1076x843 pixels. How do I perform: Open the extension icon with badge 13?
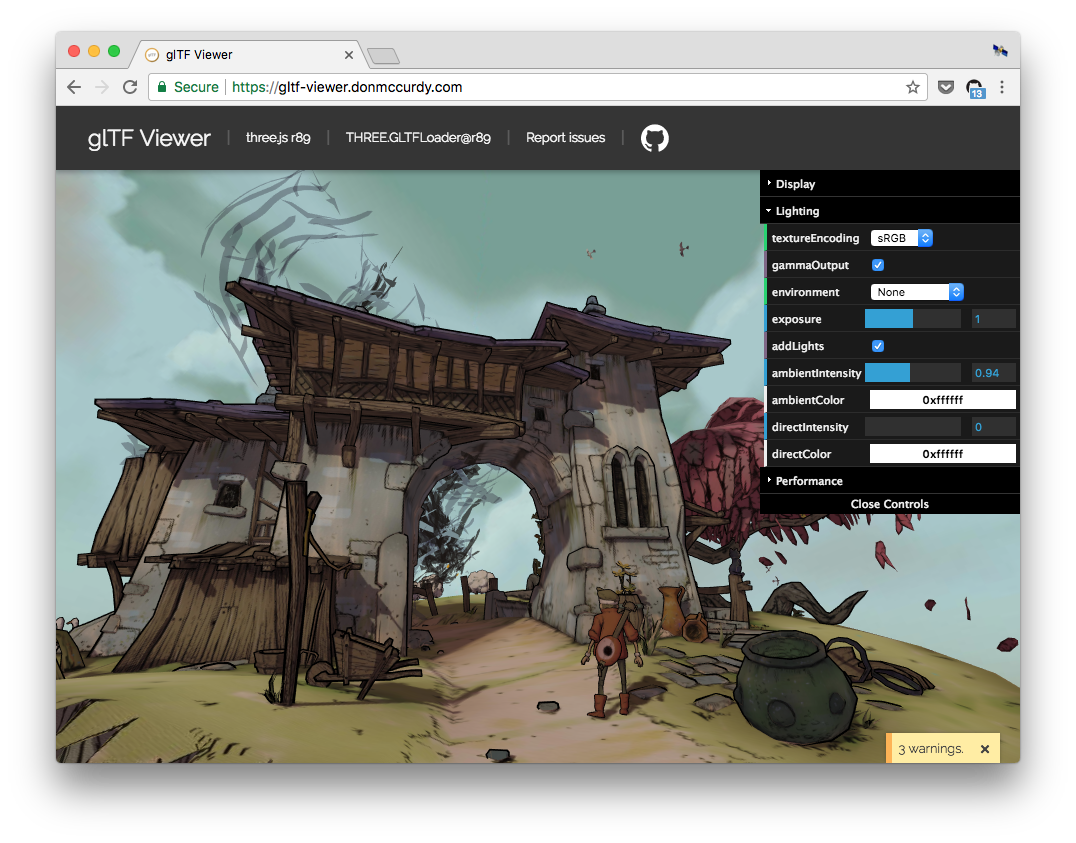(974, 88)
